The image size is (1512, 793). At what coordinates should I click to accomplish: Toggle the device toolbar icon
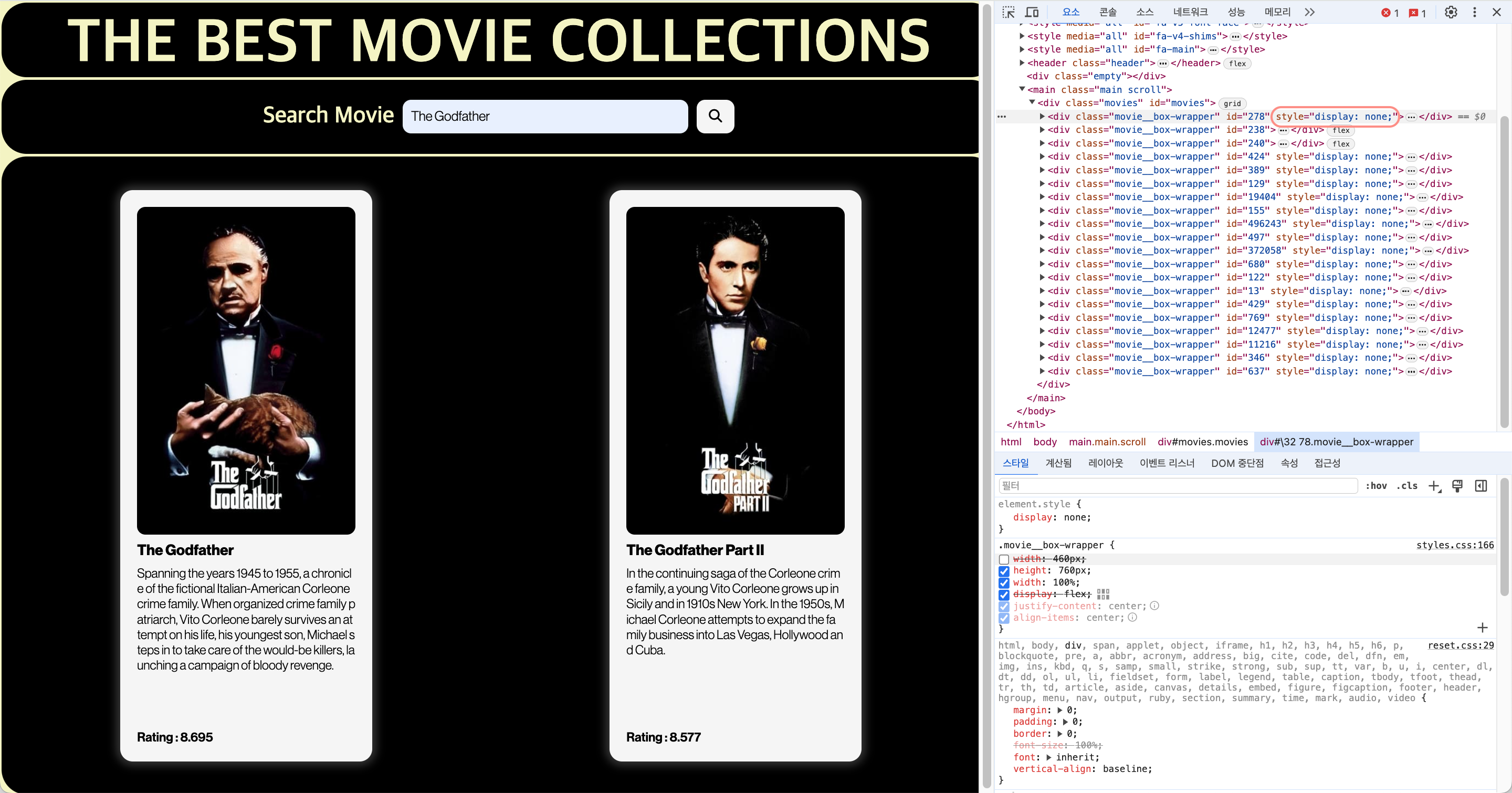click(1031, 12)
